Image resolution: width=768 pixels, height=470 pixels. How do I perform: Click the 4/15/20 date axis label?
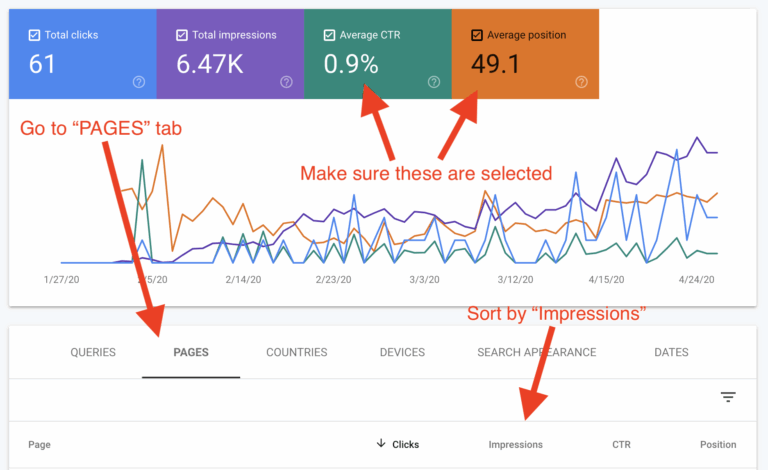click(x=606, y=280)
